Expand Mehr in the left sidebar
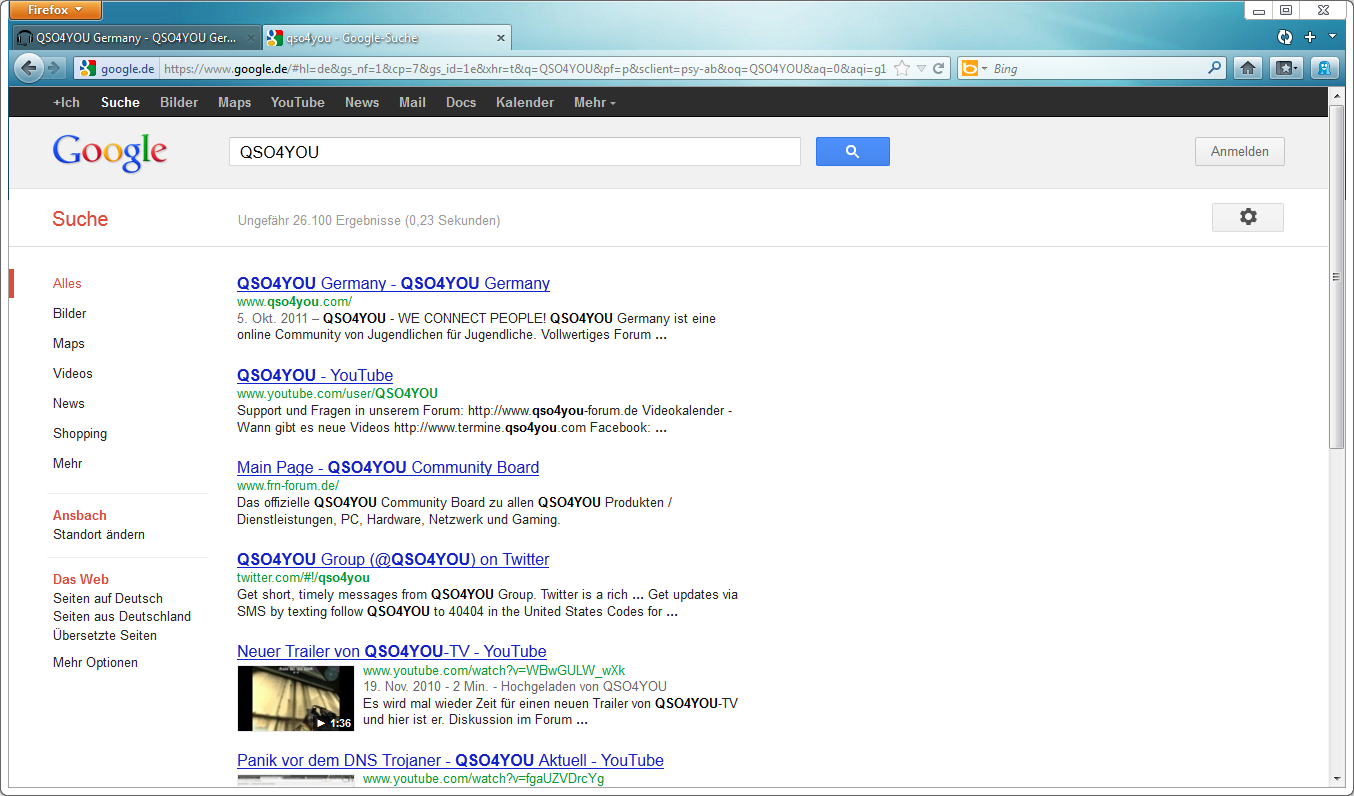 67,463
